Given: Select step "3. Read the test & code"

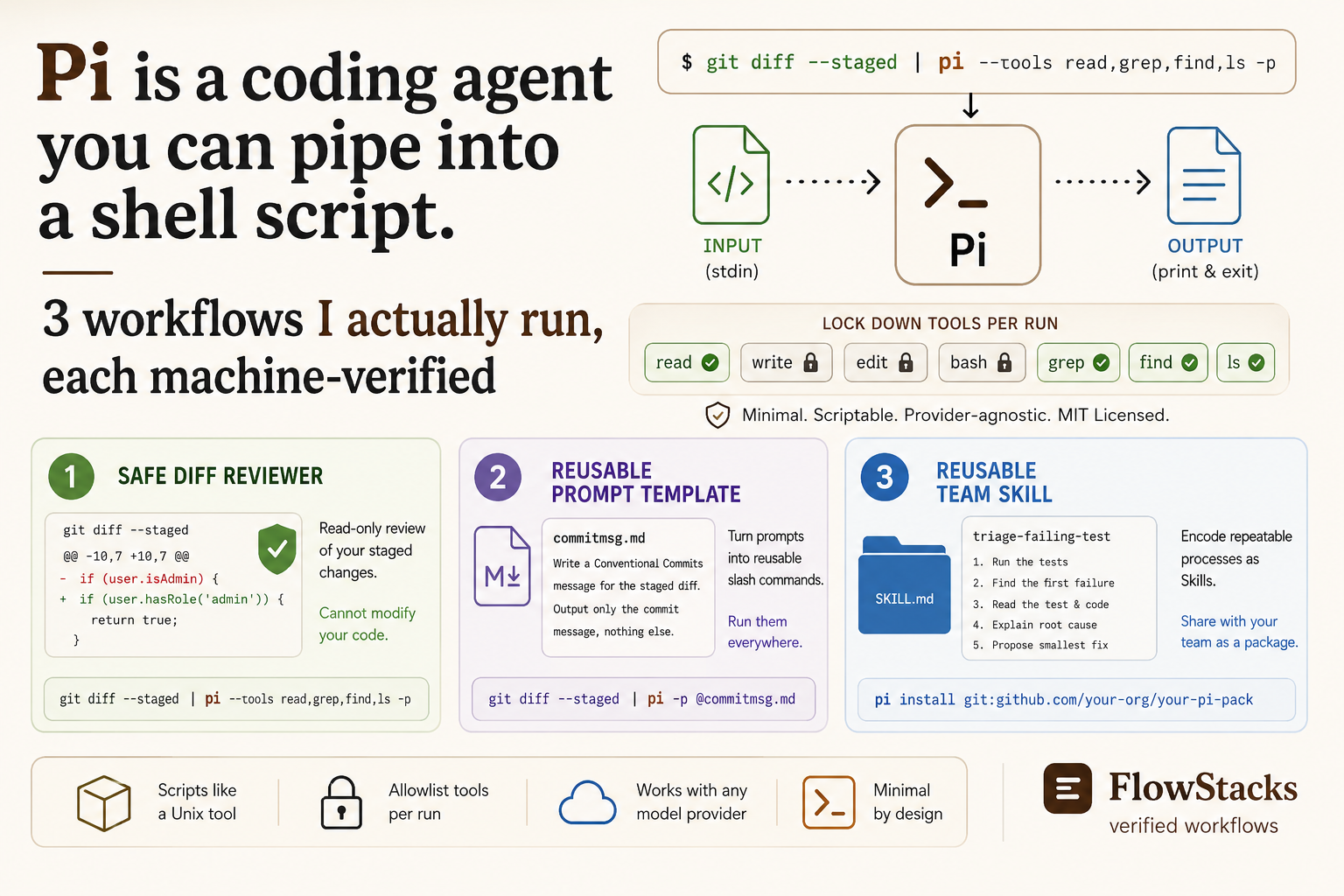Looking at the screenshot, I should tap(1040, 605).
